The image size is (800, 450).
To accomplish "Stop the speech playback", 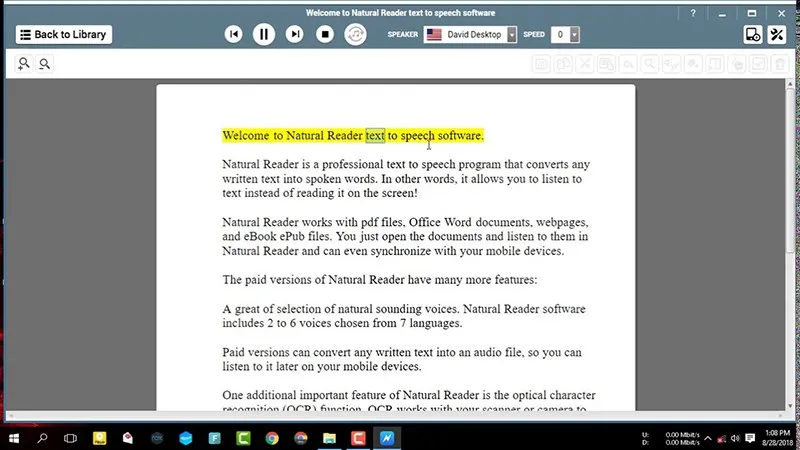I will (324, 34).
